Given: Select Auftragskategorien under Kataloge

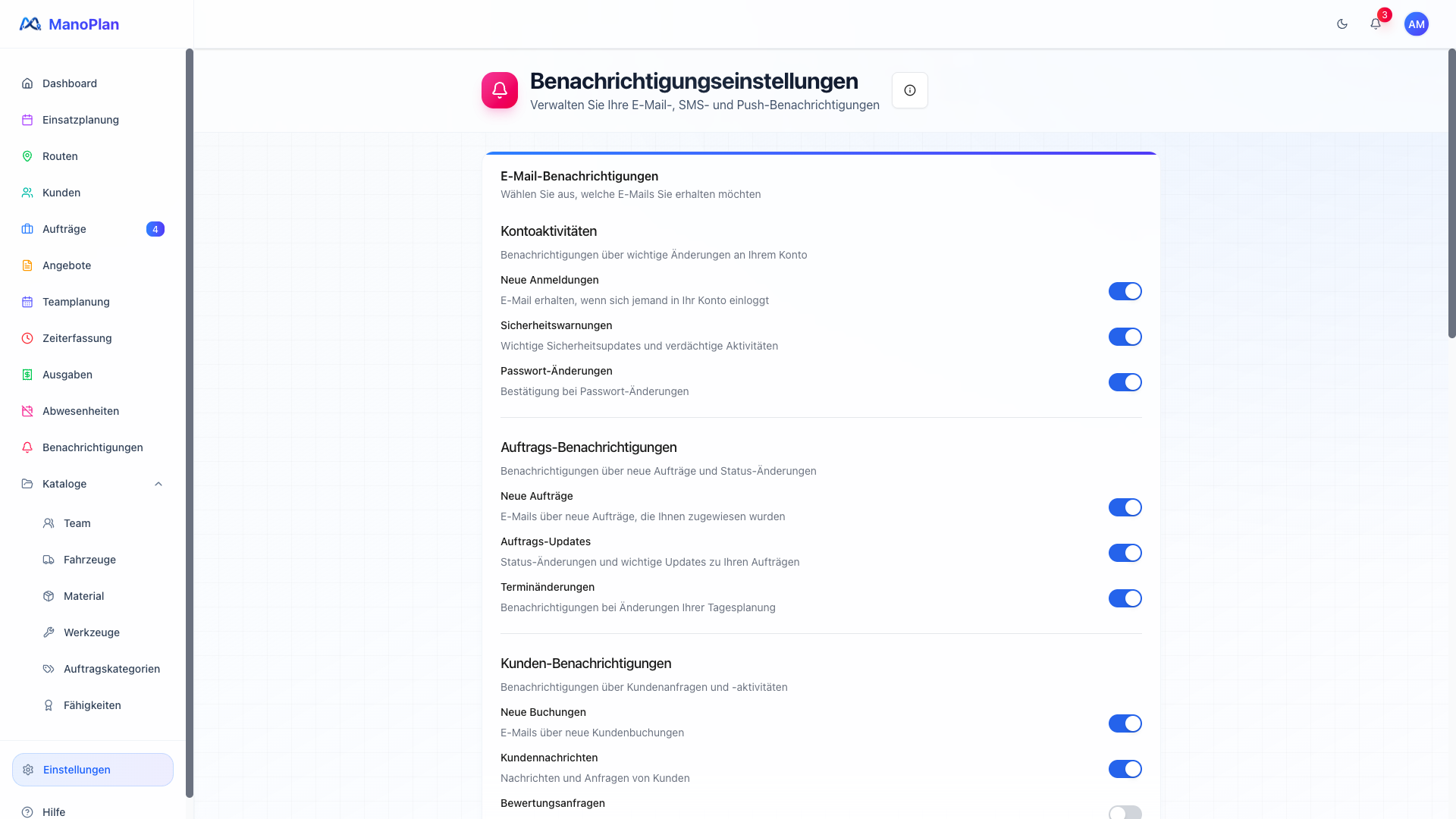Looking at the screenshot, I should click(x=111, y=669).
